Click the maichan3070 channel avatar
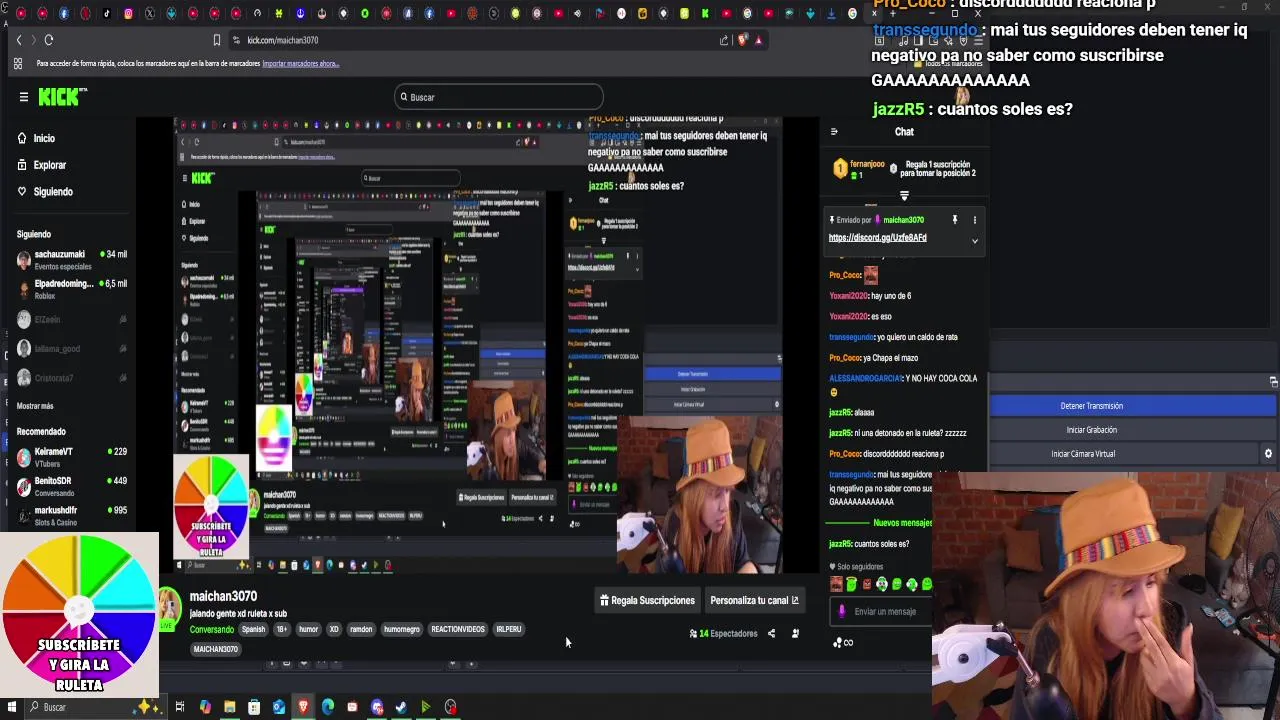1280x720 pixels. coord(169,606)
